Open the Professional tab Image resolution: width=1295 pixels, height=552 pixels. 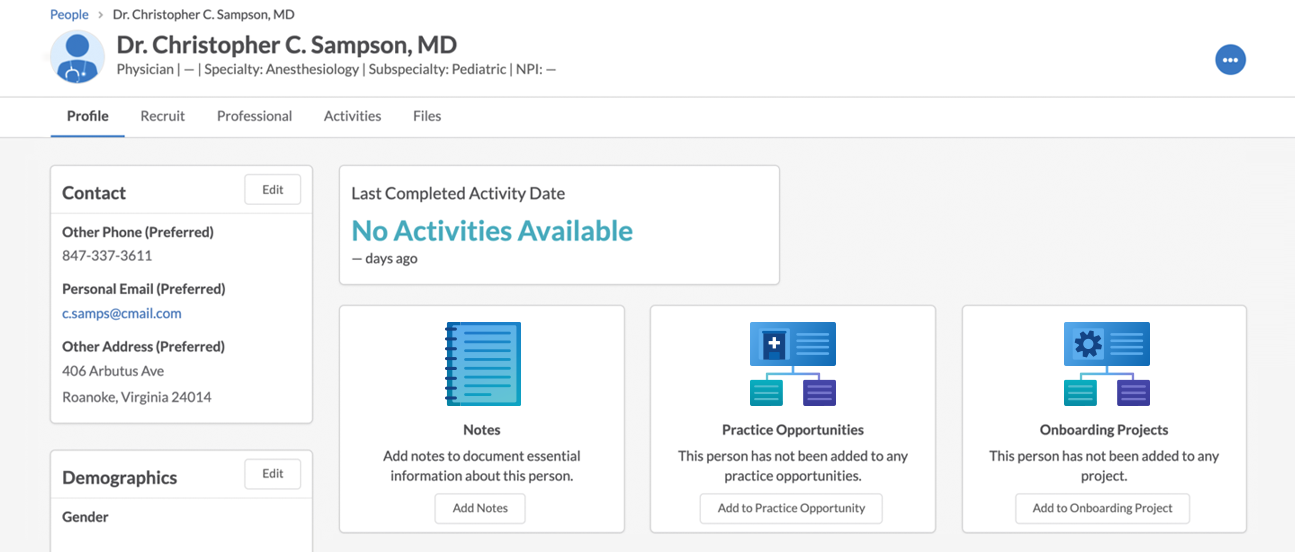(254, 116)
